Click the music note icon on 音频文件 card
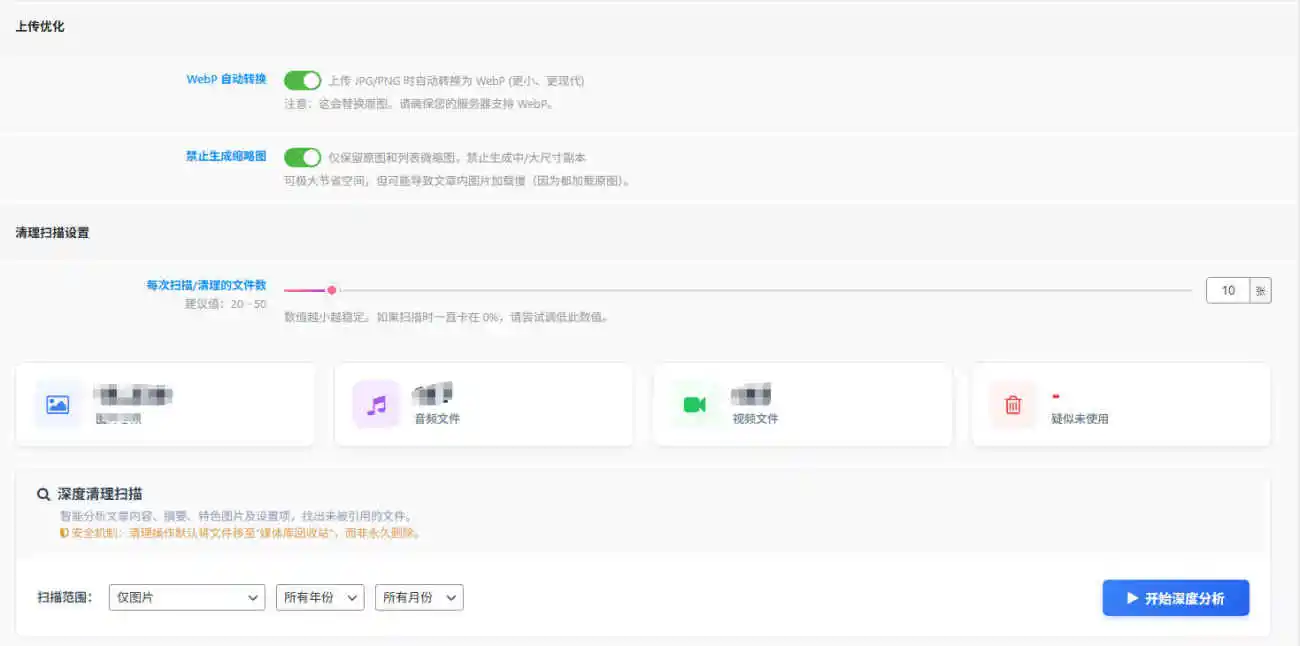 (x=376, y=404)
